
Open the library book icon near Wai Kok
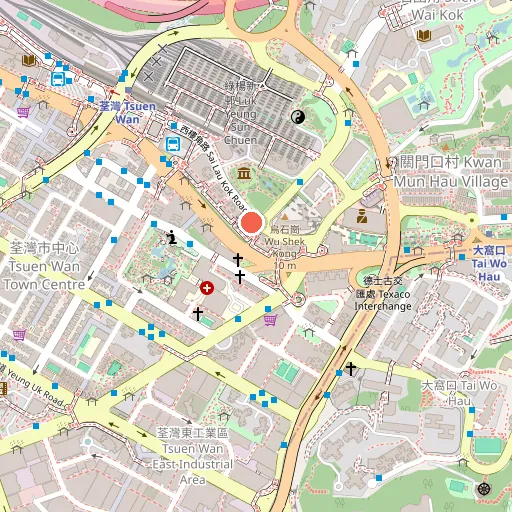point(424,35)
